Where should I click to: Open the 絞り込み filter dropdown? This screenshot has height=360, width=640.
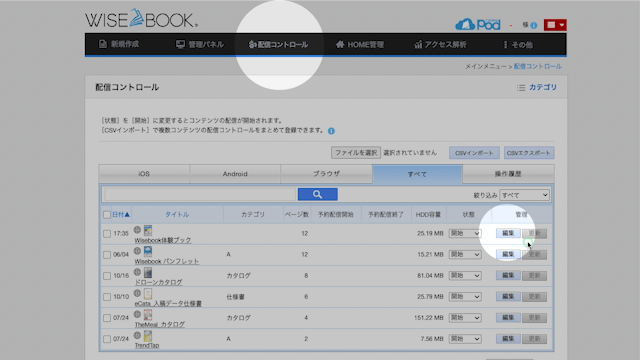(x=524, y=195)
